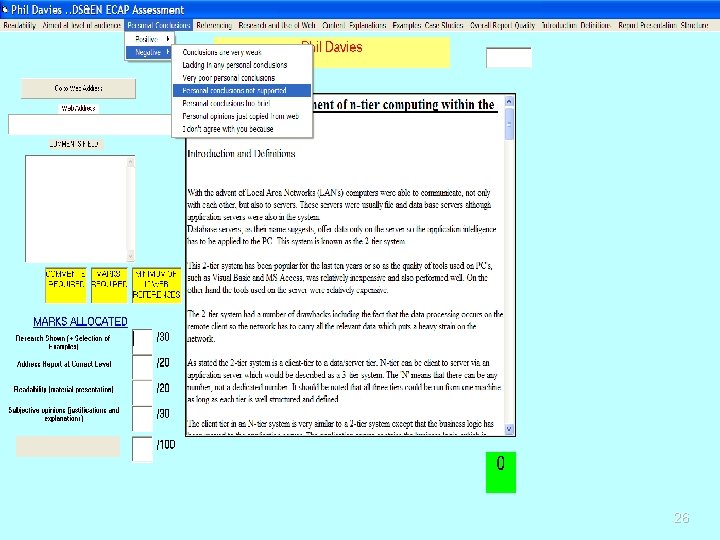Image resolution: width=720 pixels, height=540 pixels.
Task: Choose 'Very poor personal conclusions'
Action: point(242,78)
